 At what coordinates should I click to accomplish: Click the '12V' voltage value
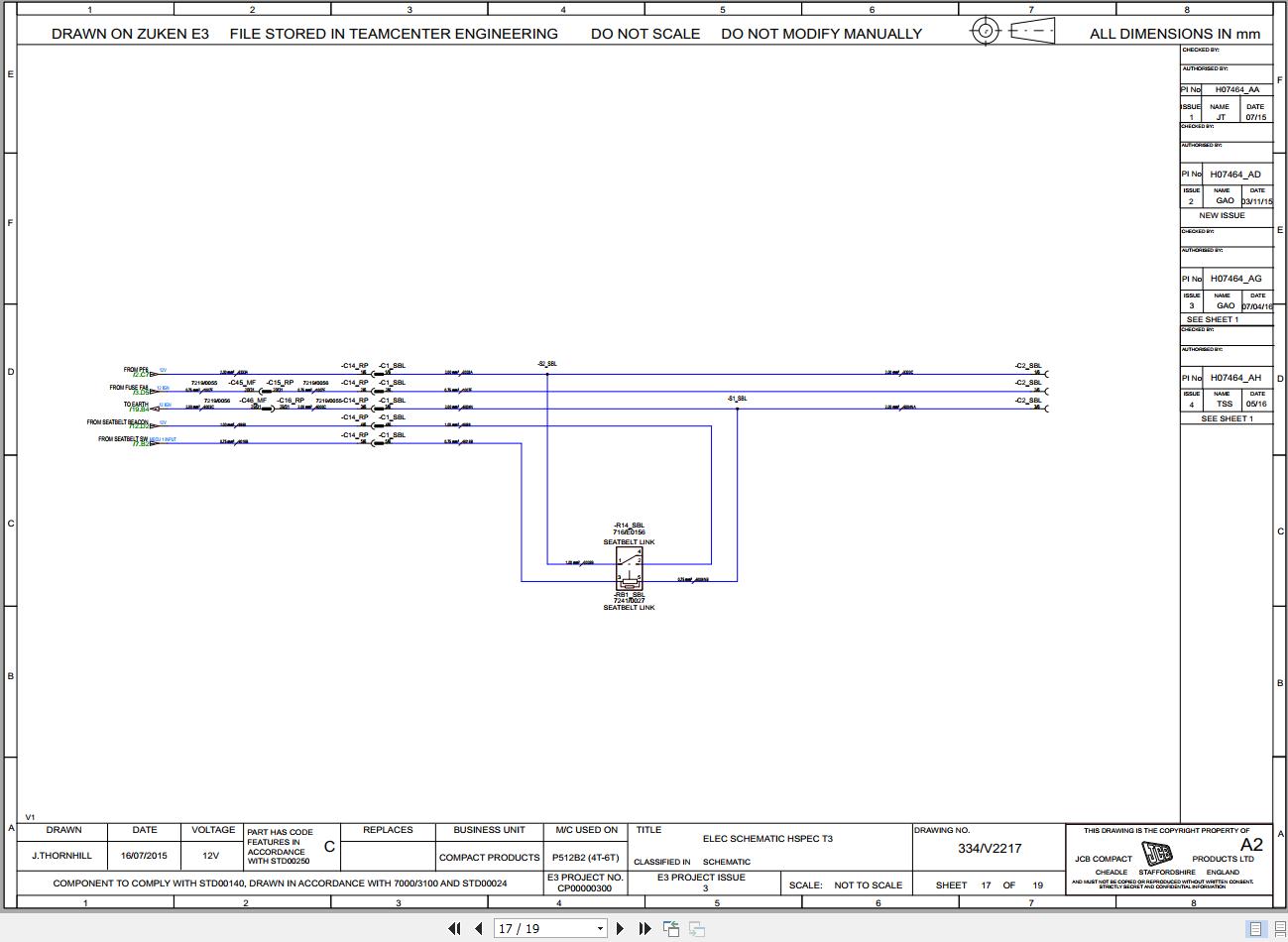pos(211,855)
